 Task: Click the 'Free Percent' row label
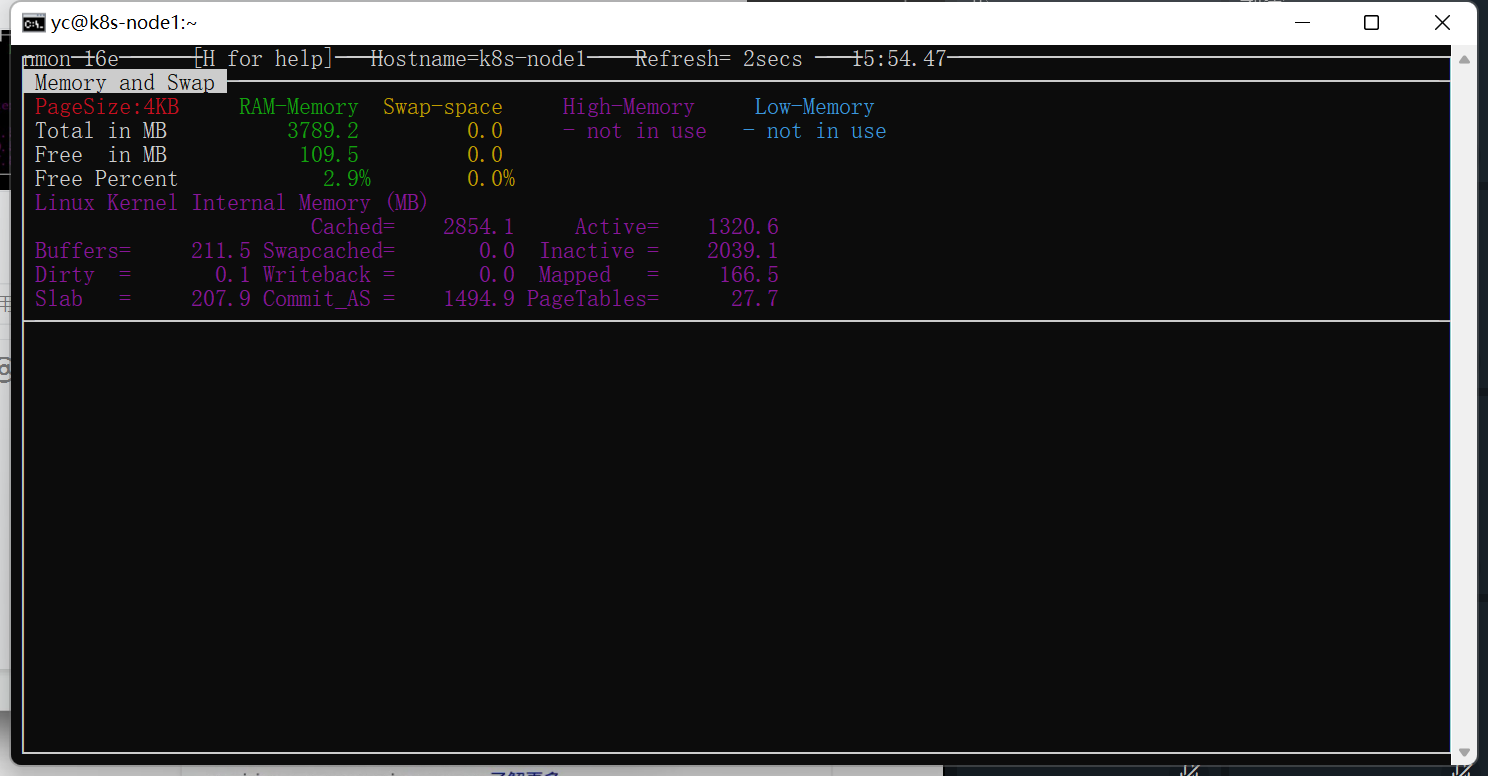pyautogui.click(x=106, y=179)
